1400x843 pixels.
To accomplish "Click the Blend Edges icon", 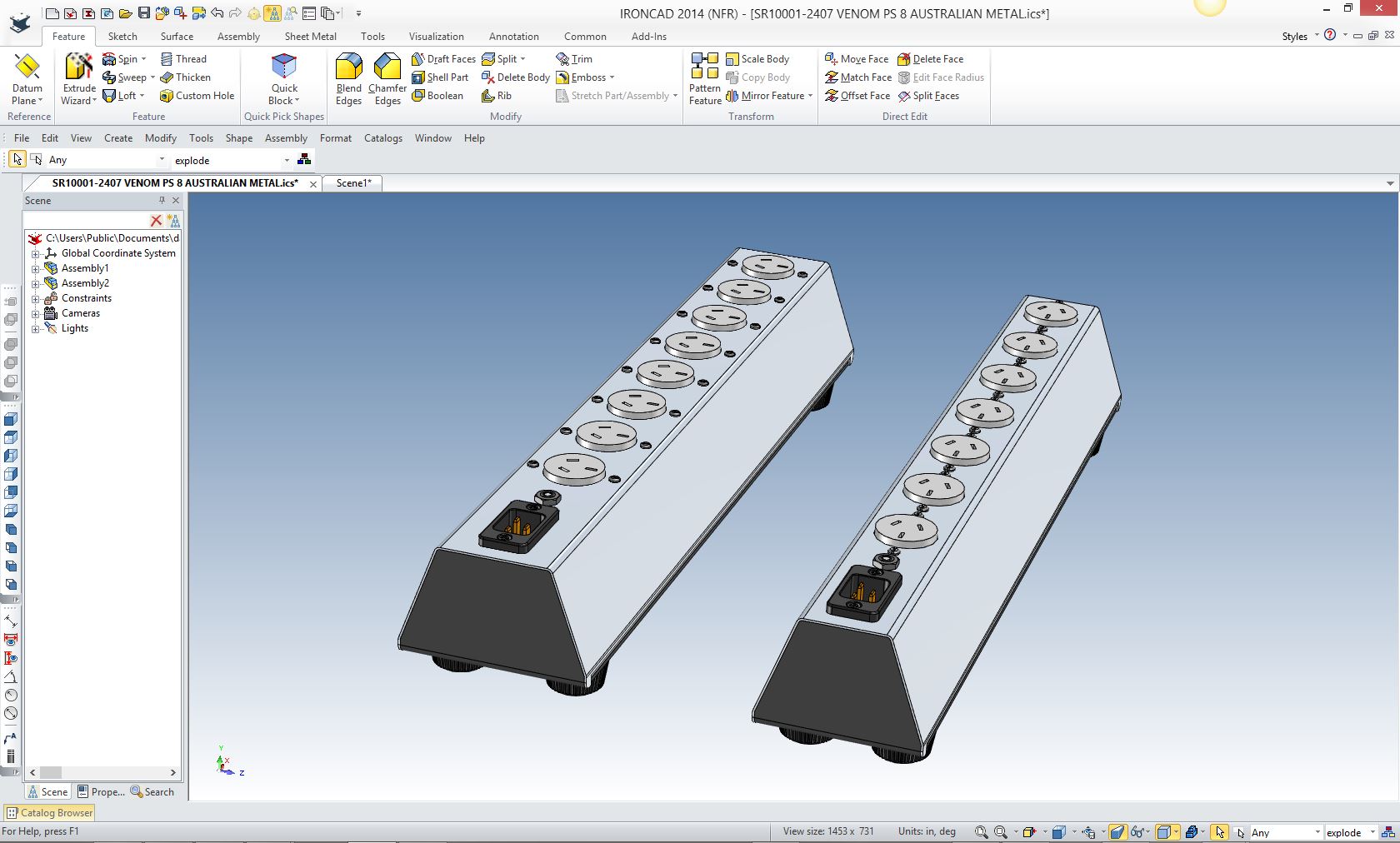I will pyautogui.click(x=348, y=79).
